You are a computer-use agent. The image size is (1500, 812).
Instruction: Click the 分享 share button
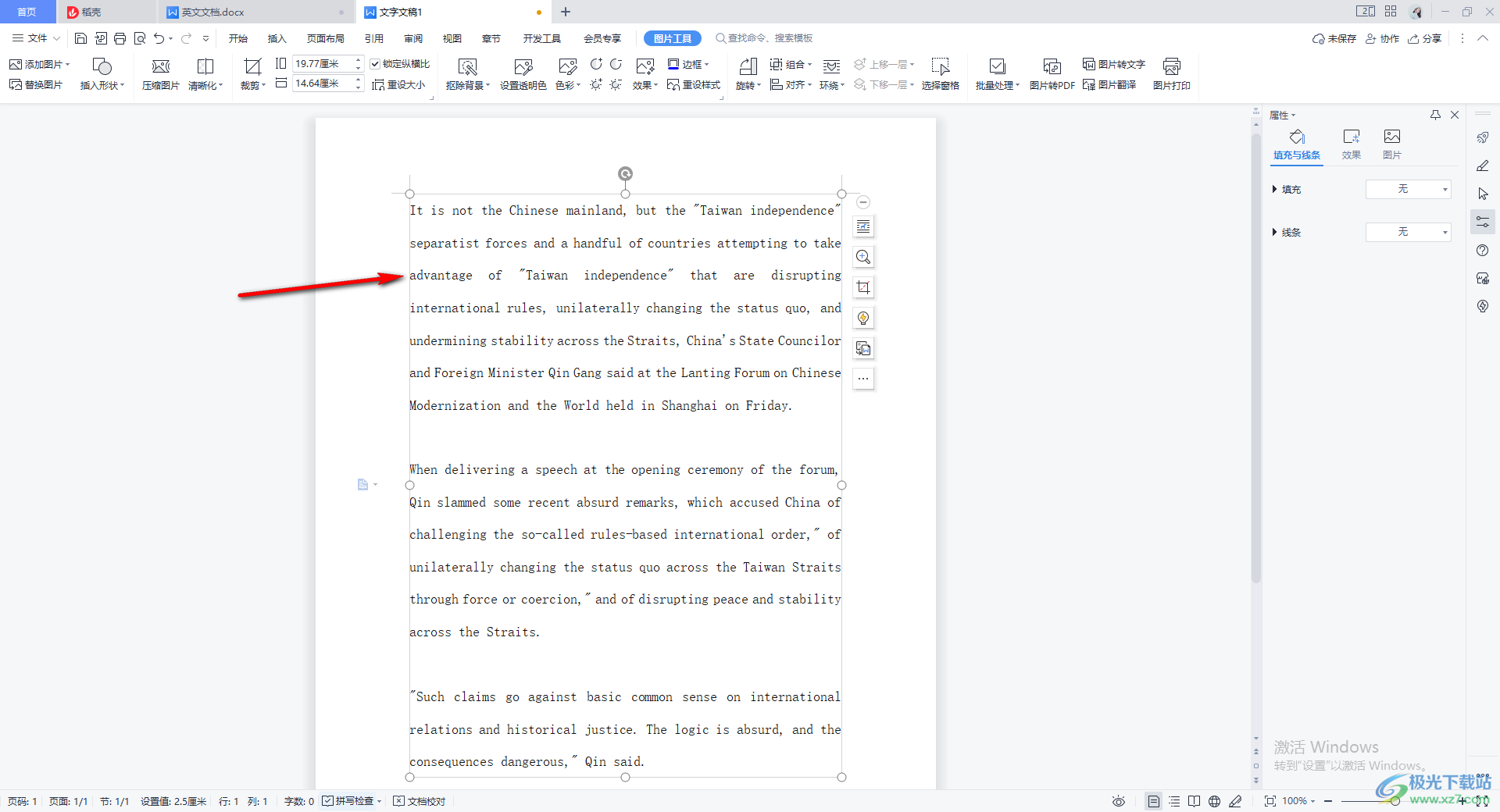(1424, 38)
